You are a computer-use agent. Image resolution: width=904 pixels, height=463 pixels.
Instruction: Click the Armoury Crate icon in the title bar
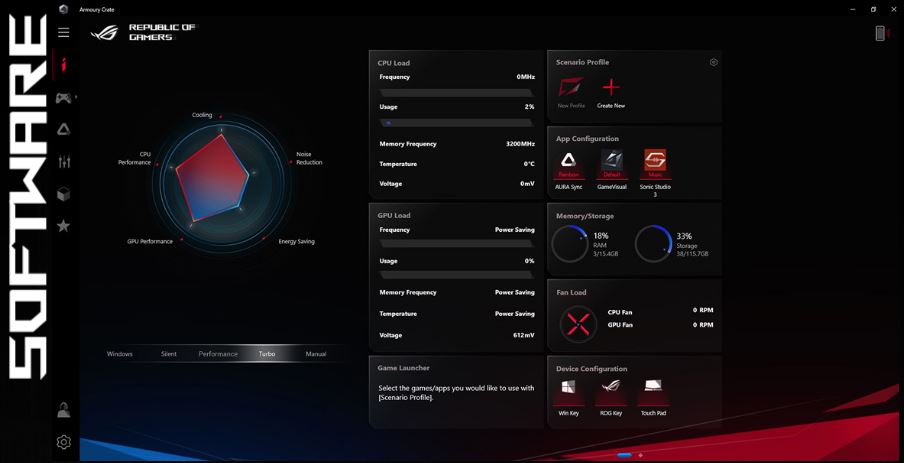click(63, 9)
